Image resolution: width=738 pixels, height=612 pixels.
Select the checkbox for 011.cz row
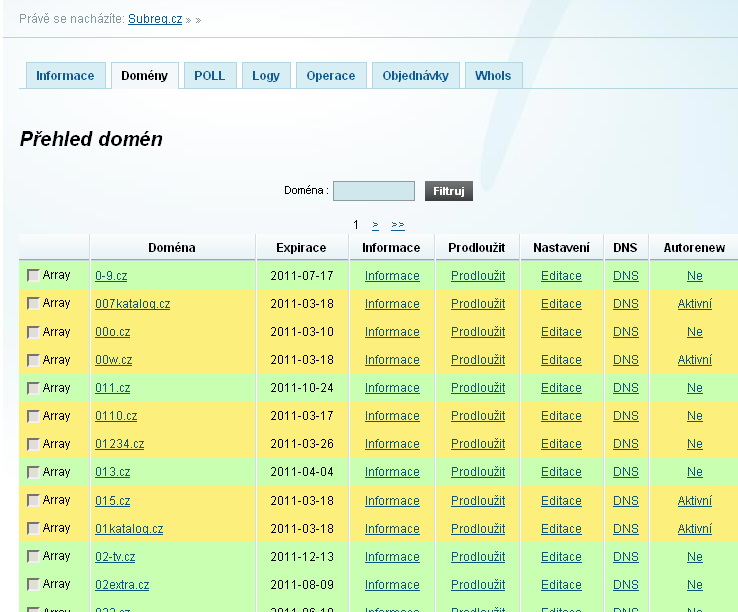click(x=34, y=388)
